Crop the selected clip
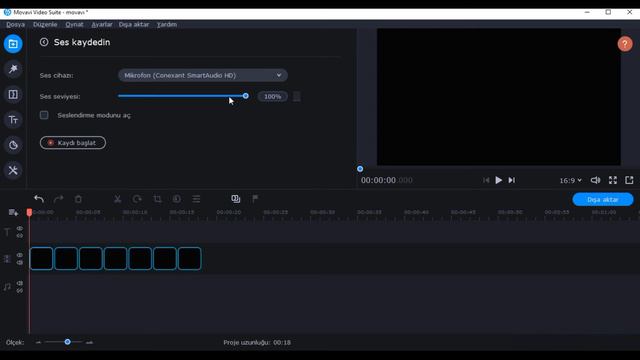Viewport: 640px width, 360px height. coord(157,199)
